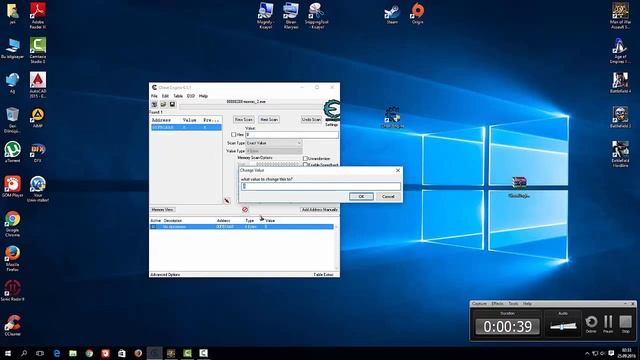Open process list icon in Cheat Engine toolbar
Screen dimensions: 640x360
[155, 104]
